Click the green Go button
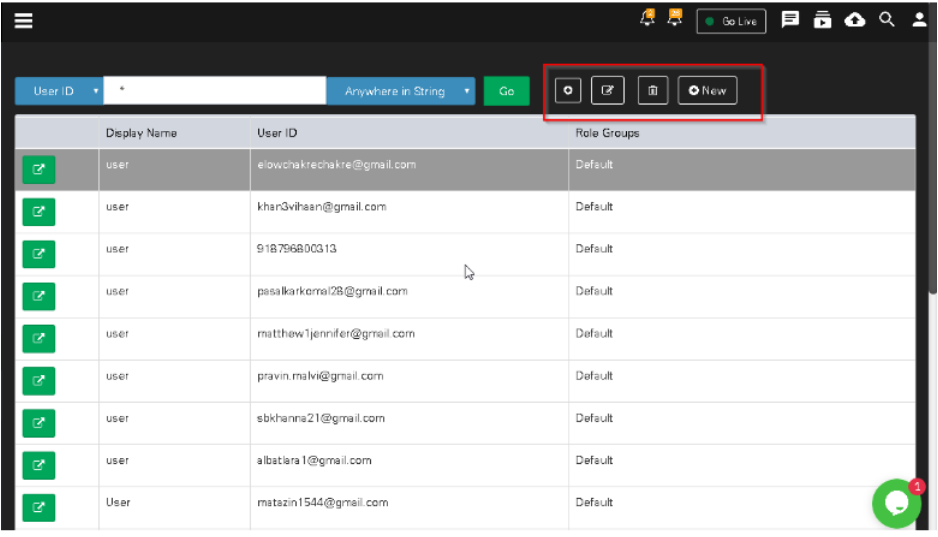 (506, 91)
